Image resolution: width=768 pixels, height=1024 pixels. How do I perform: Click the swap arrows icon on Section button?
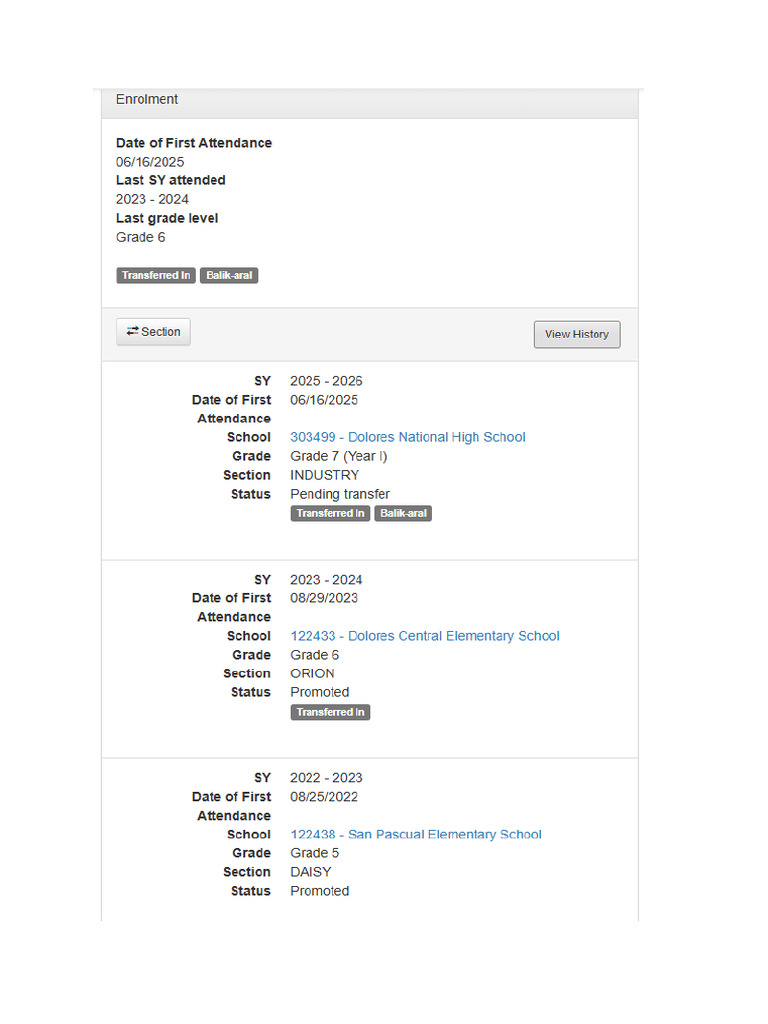[133, 331]
